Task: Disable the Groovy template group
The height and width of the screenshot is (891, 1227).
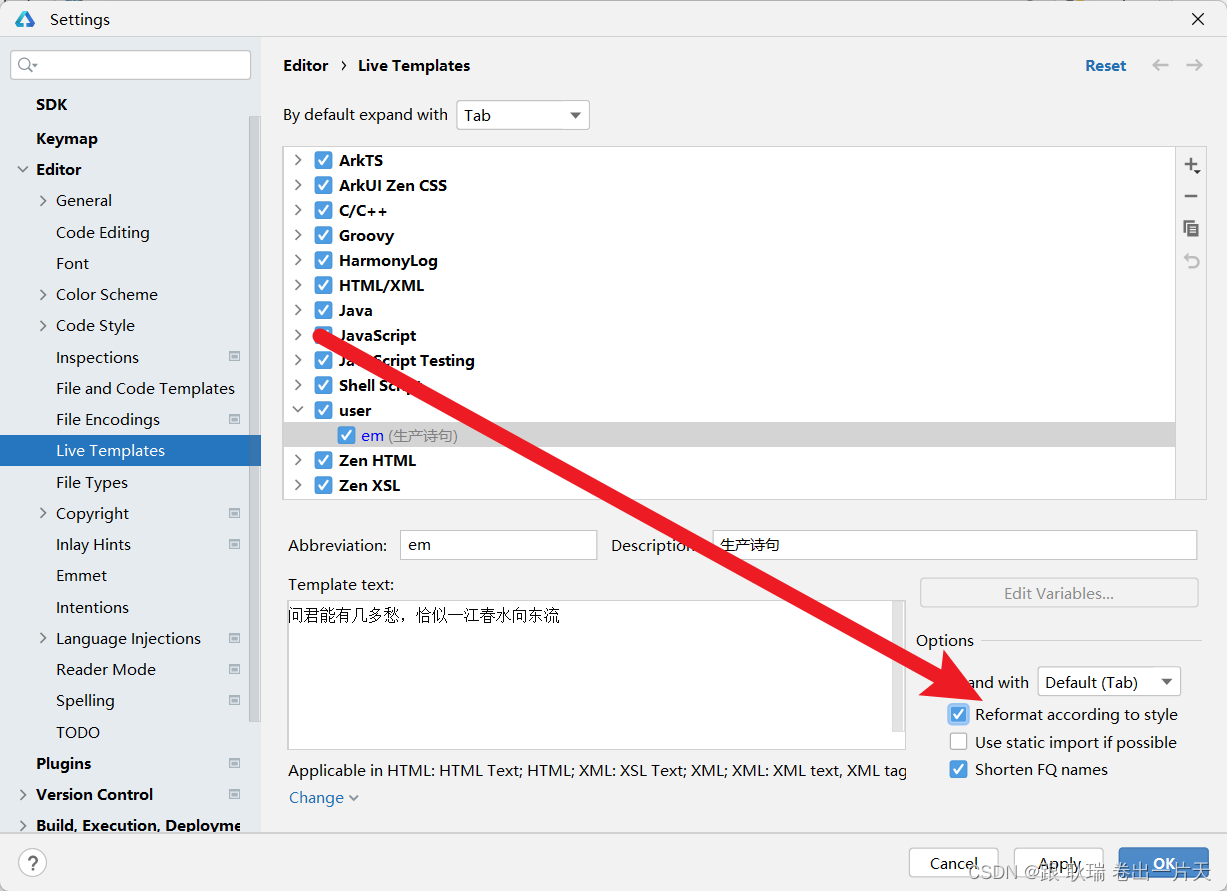Action: click(323, 235)
